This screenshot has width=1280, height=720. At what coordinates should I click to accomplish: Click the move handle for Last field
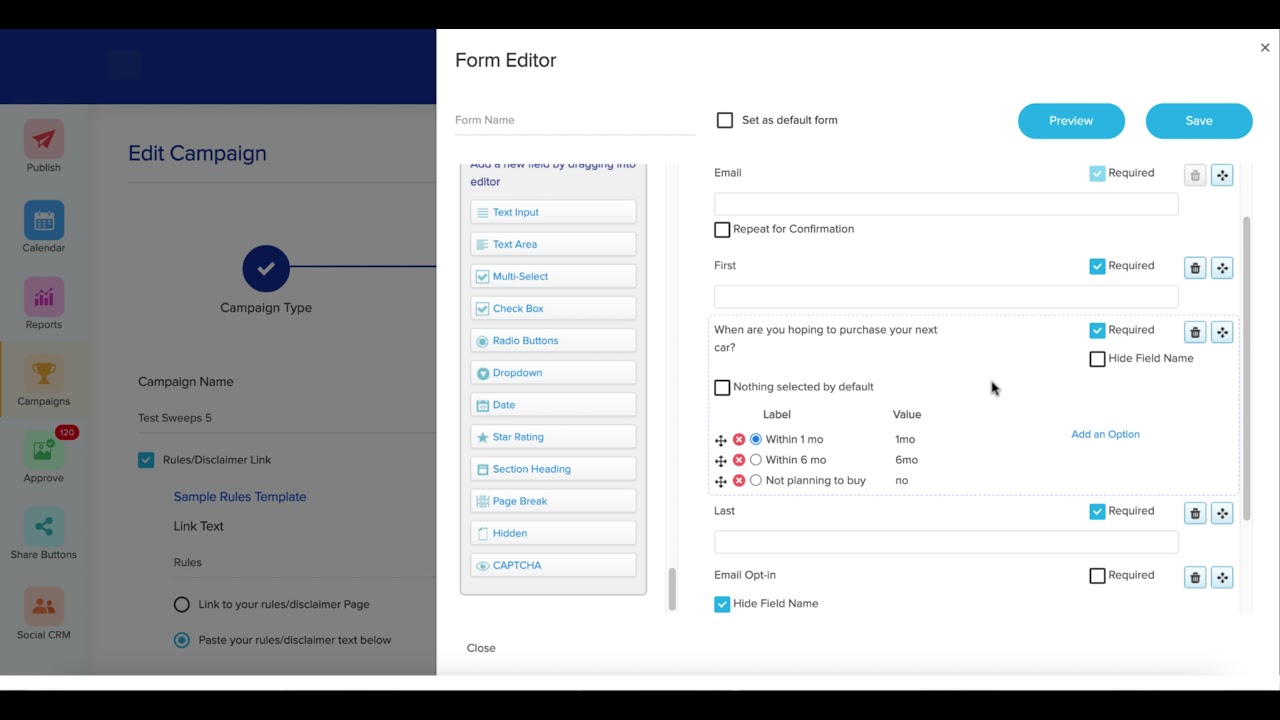tap(1222, 513)
